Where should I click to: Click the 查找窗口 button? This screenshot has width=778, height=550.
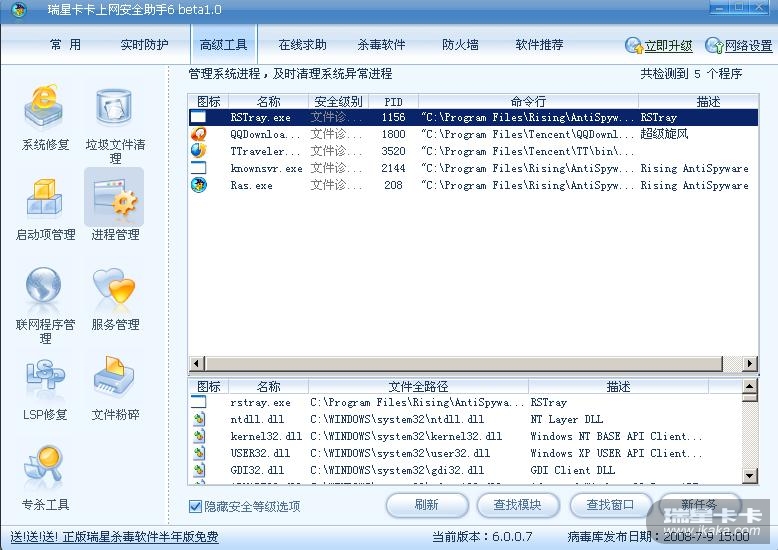pyautogui.click(x=610, y=505)
